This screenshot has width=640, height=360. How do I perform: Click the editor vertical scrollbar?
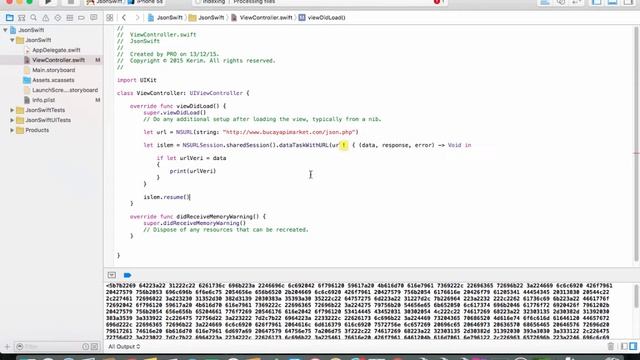pyautogui.click(x=636, y=143)
